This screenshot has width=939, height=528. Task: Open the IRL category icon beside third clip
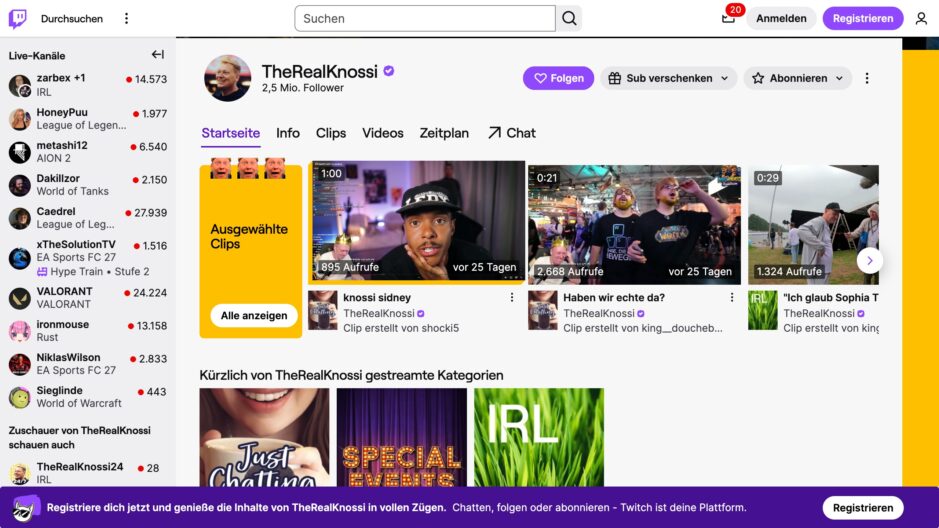tap(762, 311)
